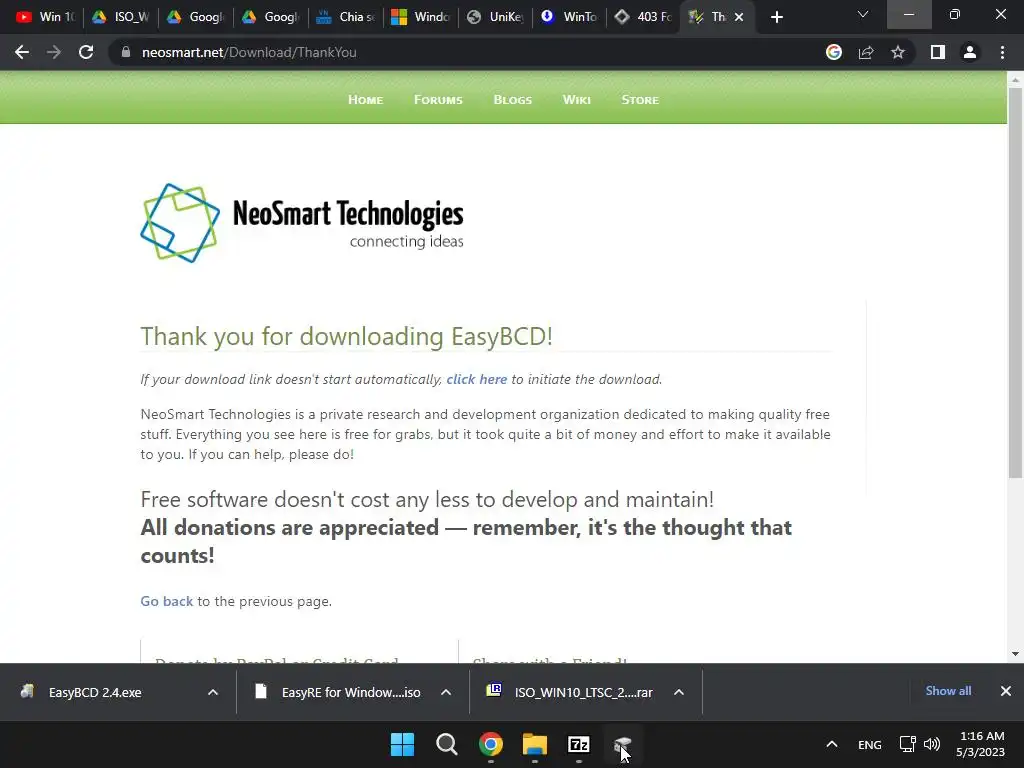Click the browser forward arrow
Image resolution: width=1024 pixels, height=768 pixels.
54,52
